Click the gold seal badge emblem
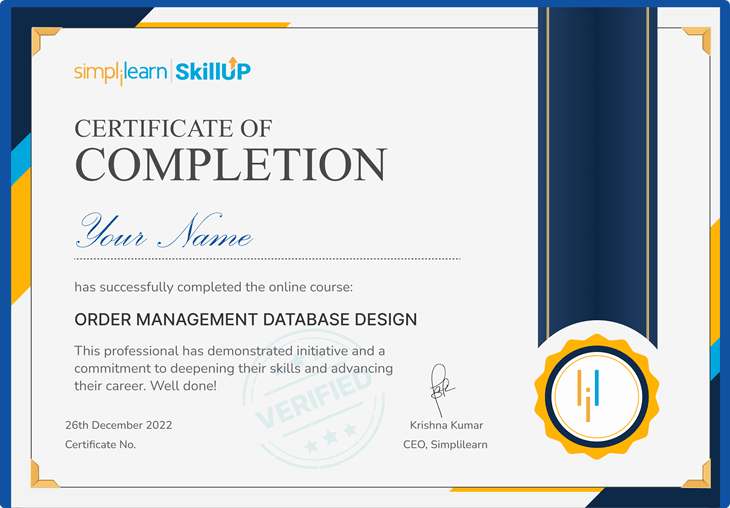The width and height of the screenshot is (730, 508). point(596,396)
